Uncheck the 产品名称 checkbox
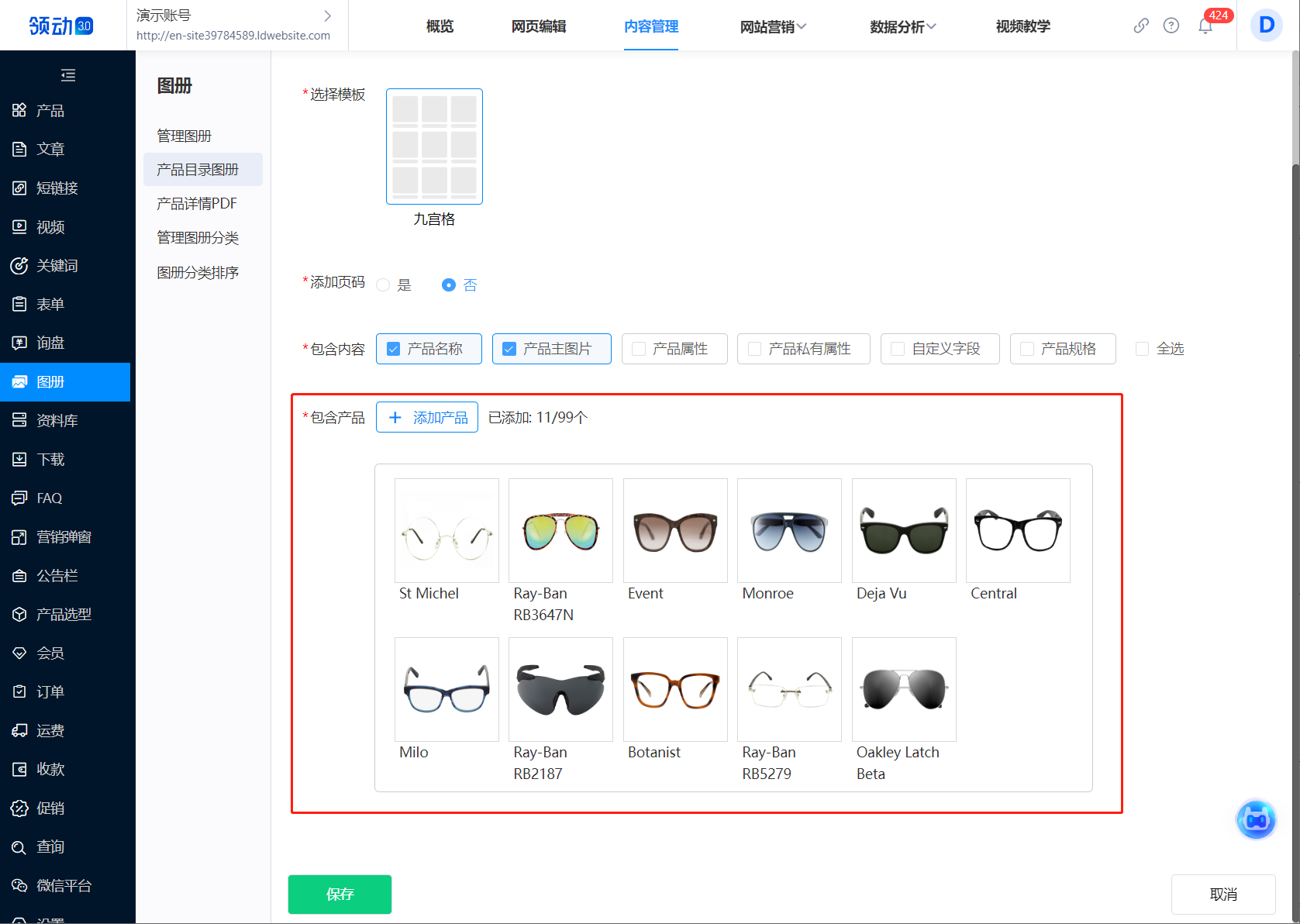This screenshot has height=924, width=1300. [x=394, y=349]
